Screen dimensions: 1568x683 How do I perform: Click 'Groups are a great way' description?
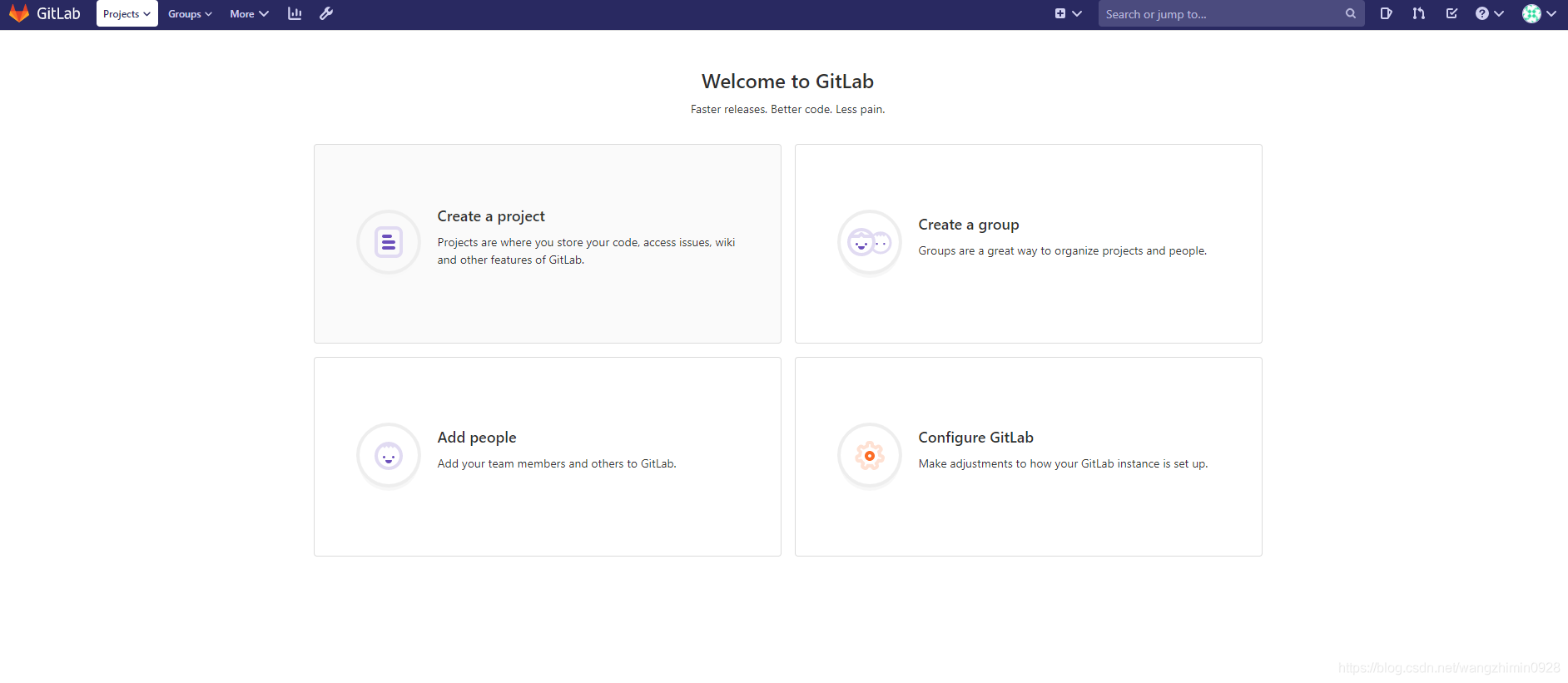[x=1063, y=250]
